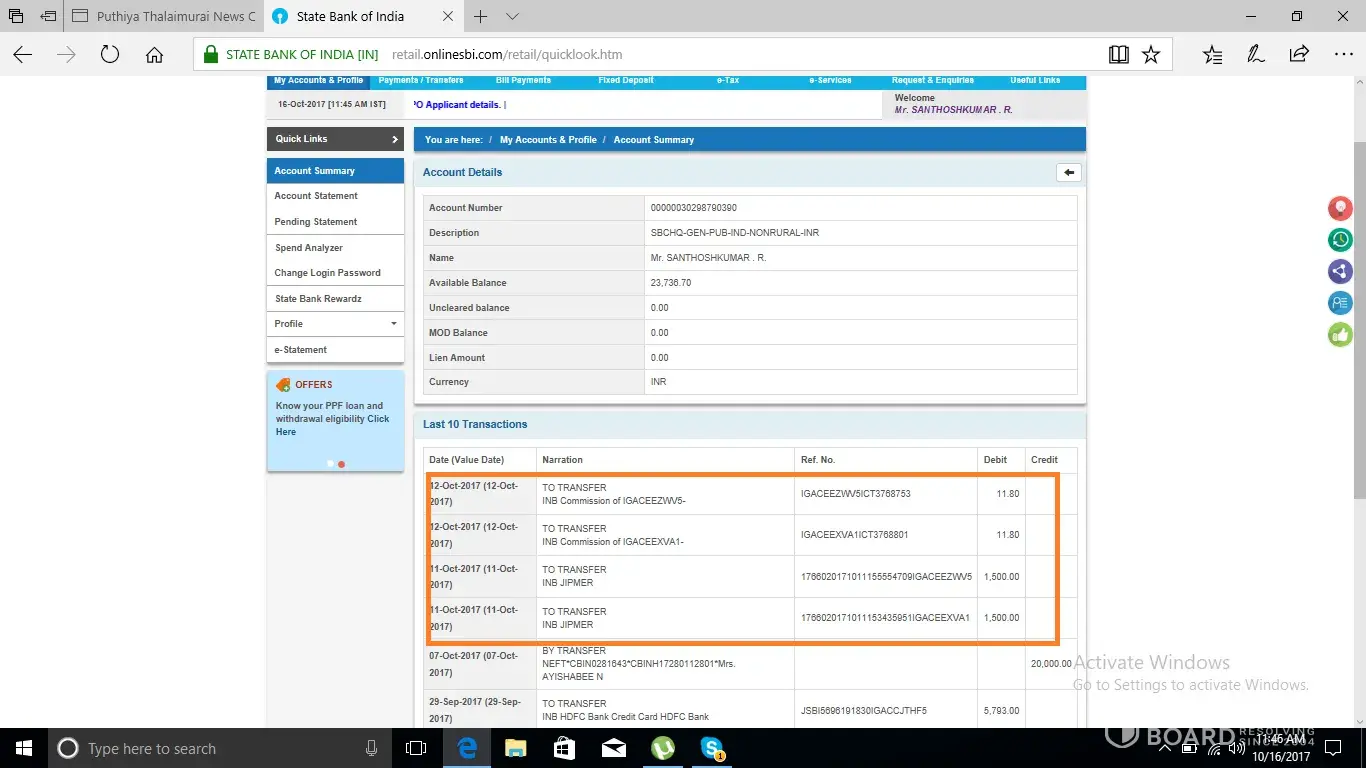Click the purple share floating icon

pos(1340,271)
